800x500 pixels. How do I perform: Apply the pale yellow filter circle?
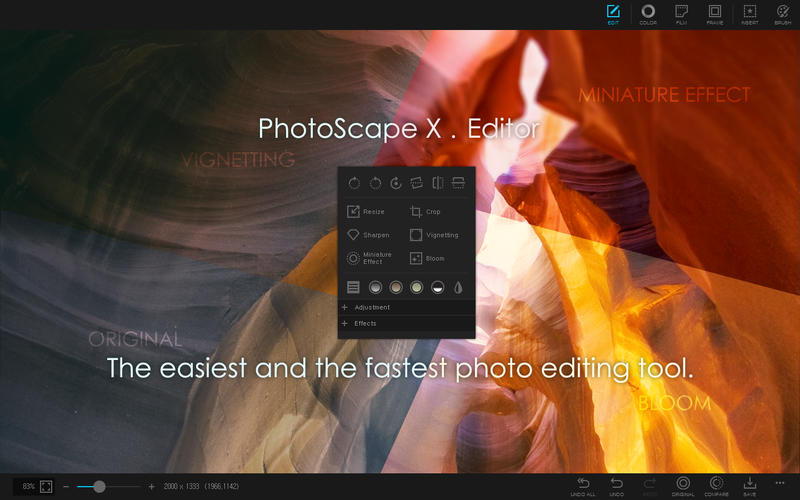pyautogui.click(x=417, y=287)
